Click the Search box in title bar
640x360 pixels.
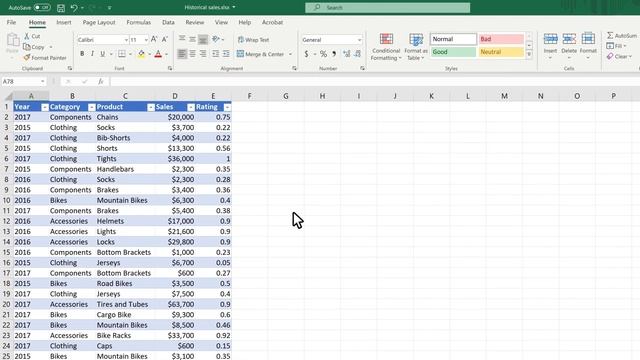click(387, 8)
